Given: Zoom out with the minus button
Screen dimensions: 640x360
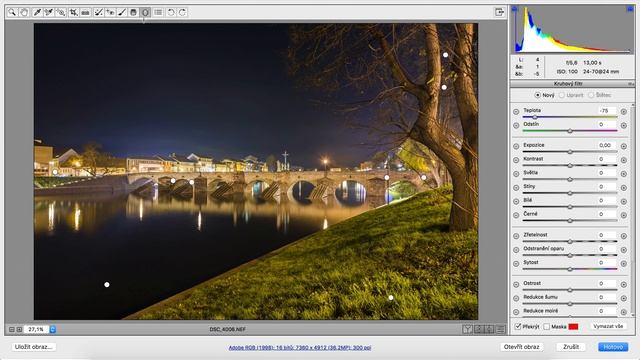Looking at the screenshot, I should [12, 329].
